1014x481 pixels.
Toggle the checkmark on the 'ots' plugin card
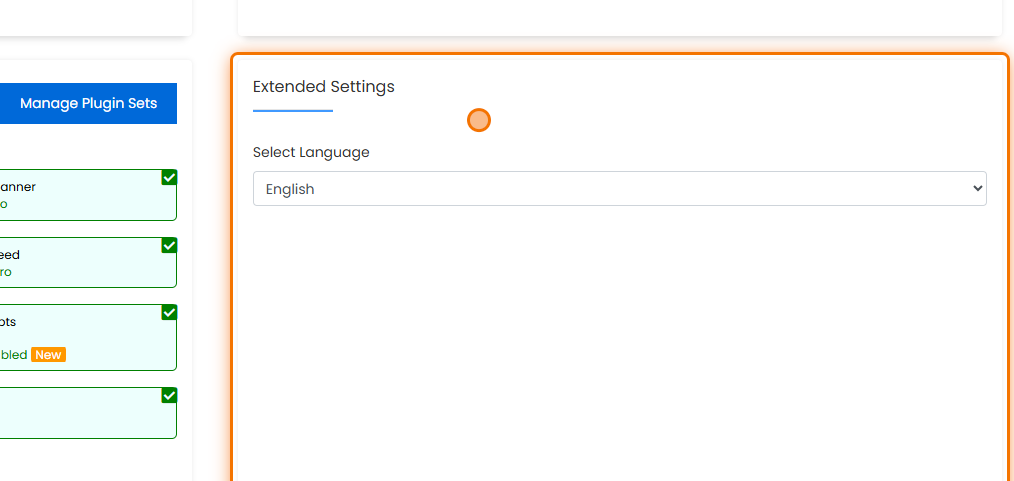169,313
